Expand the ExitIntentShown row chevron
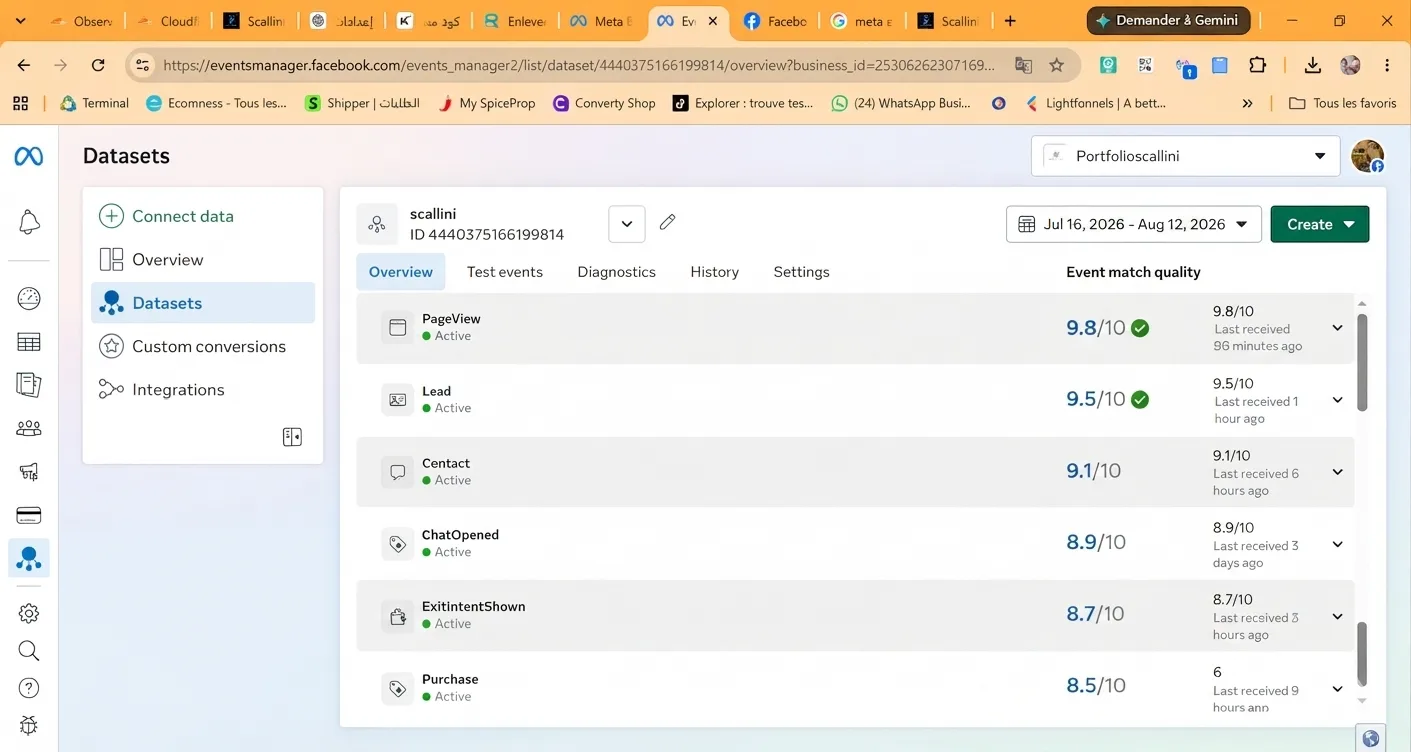This screenshot has height=752, width=1411. [x=1337, y=616]
